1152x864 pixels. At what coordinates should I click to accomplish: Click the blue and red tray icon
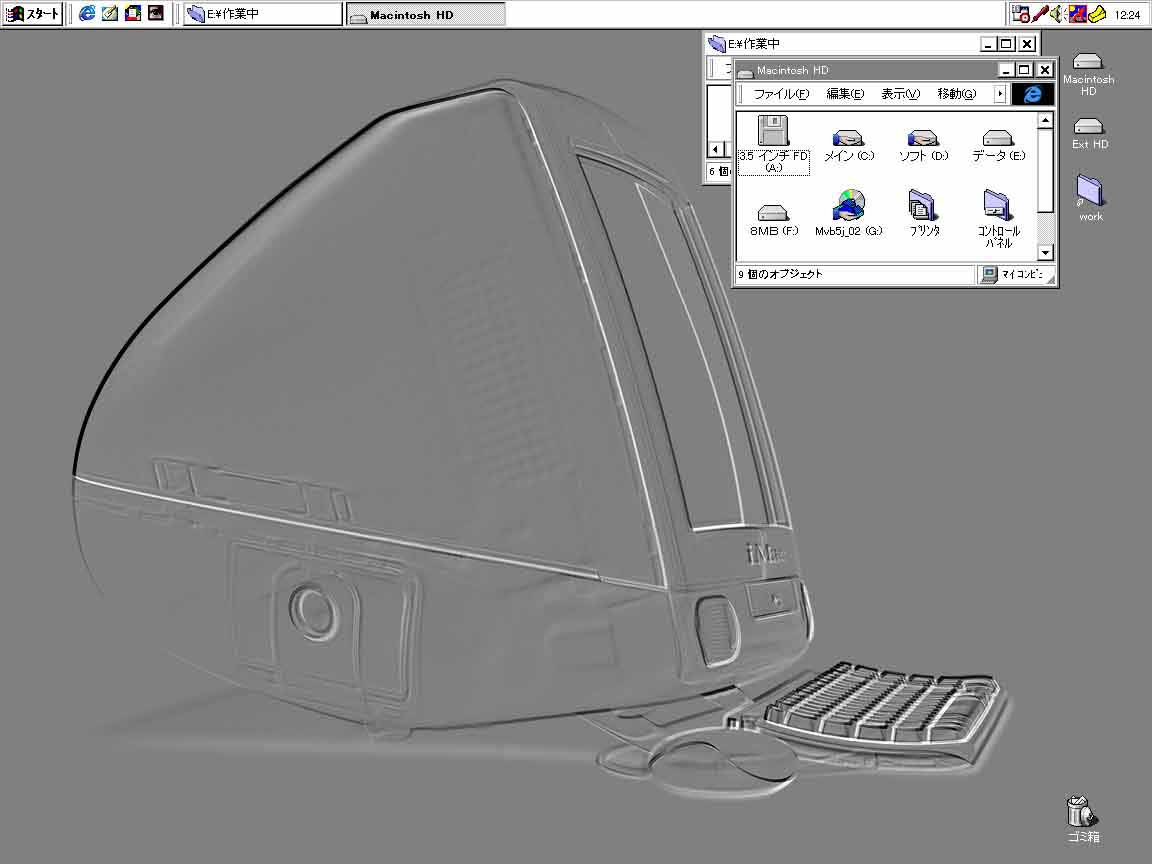click(x=1077, y=13)
